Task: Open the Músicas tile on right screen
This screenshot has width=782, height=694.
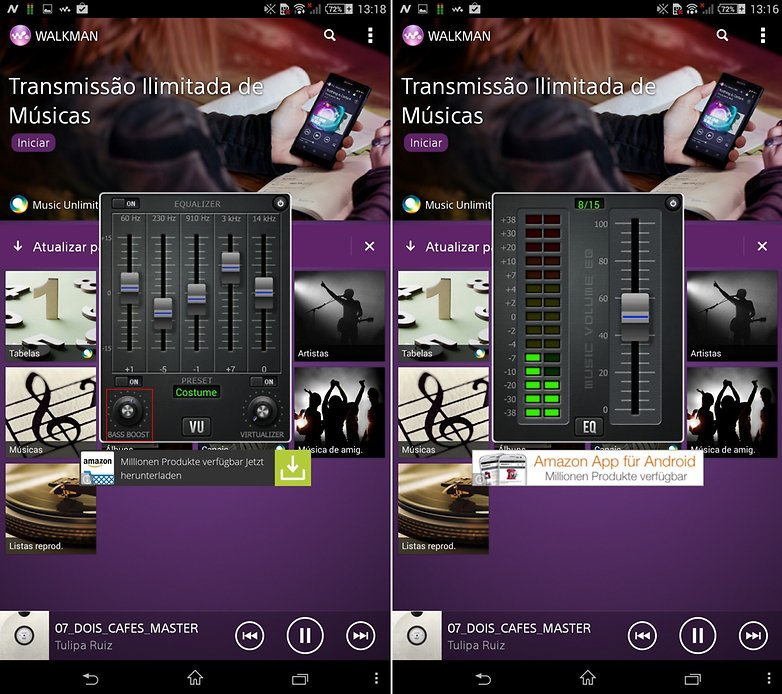Action: (x=443, y=412)
